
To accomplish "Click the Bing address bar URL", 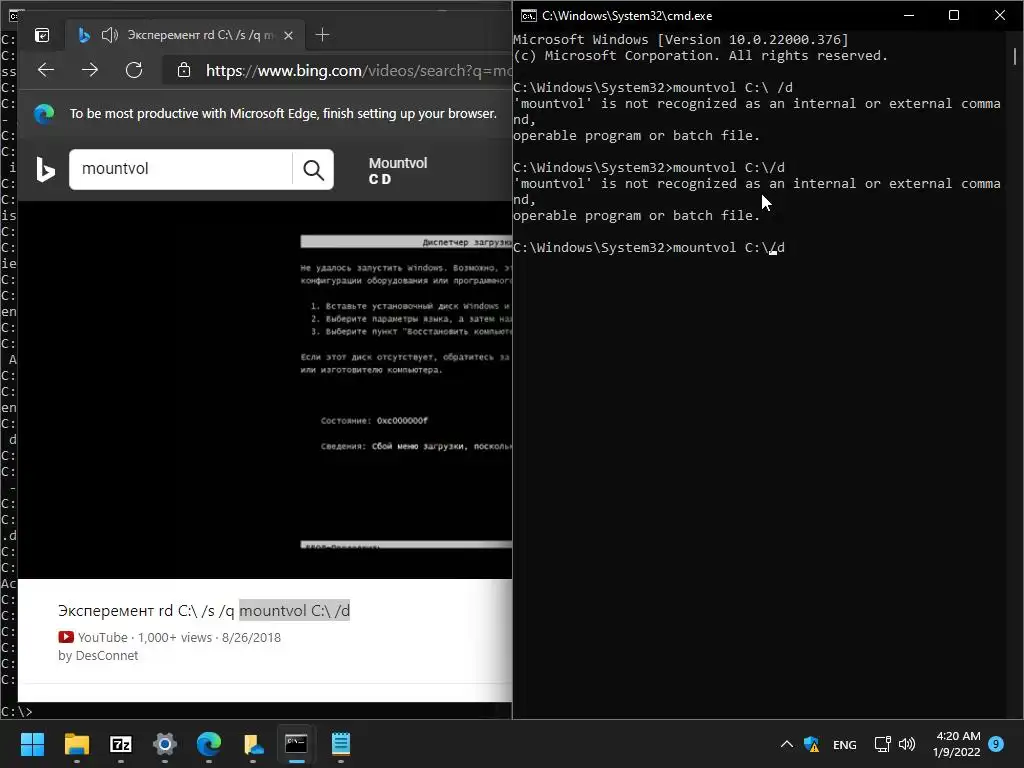I will 359,70.
